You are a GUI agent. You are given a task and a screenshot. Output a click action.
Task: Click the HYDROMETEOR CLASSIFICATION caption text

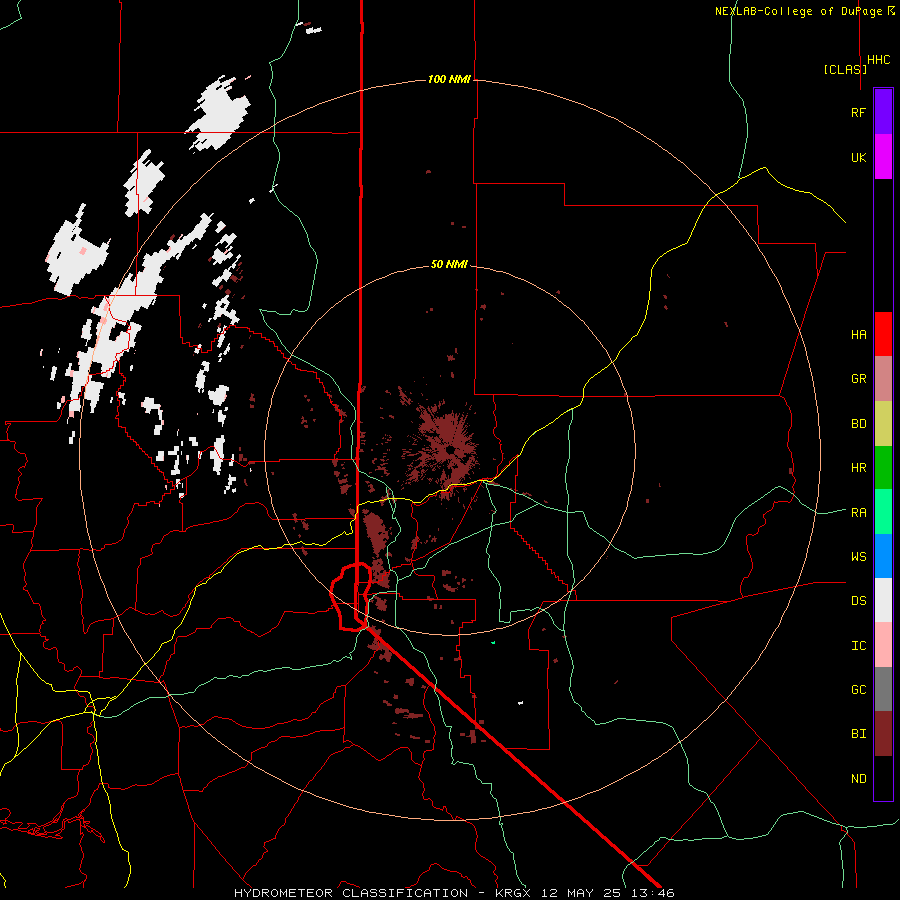[351, 893]
